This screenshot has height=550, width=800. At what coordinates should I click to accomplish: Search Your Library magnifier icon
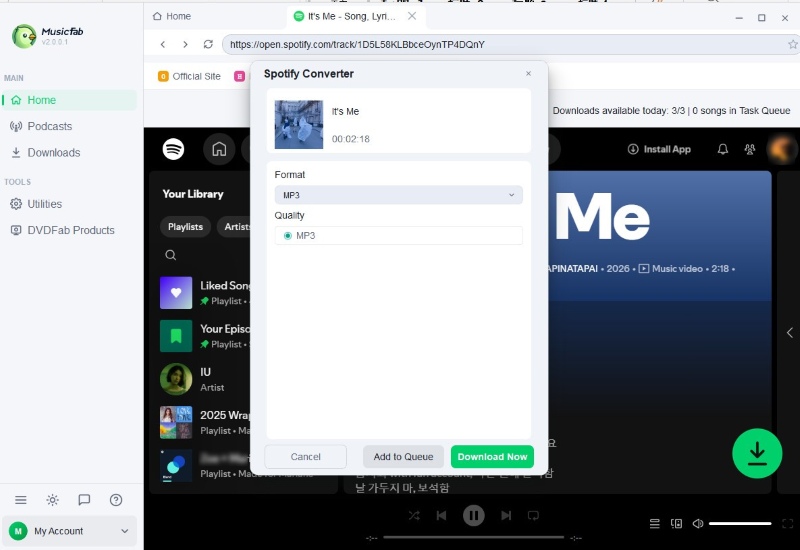point(171,255)
